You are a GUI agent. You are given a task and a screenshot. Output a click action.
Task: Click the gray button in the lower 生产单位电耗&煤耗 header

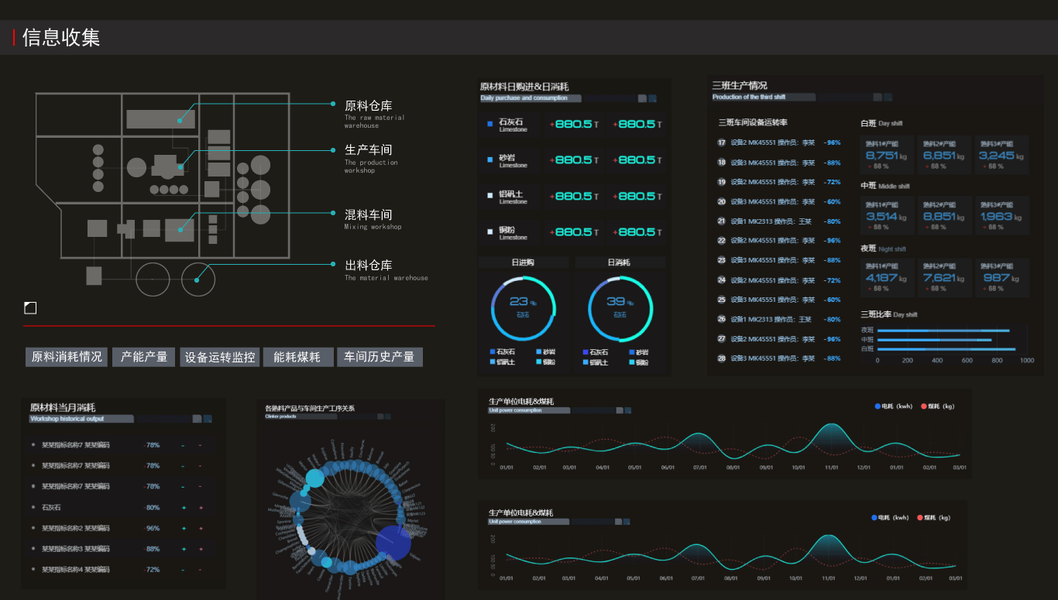tap(618, 522)
